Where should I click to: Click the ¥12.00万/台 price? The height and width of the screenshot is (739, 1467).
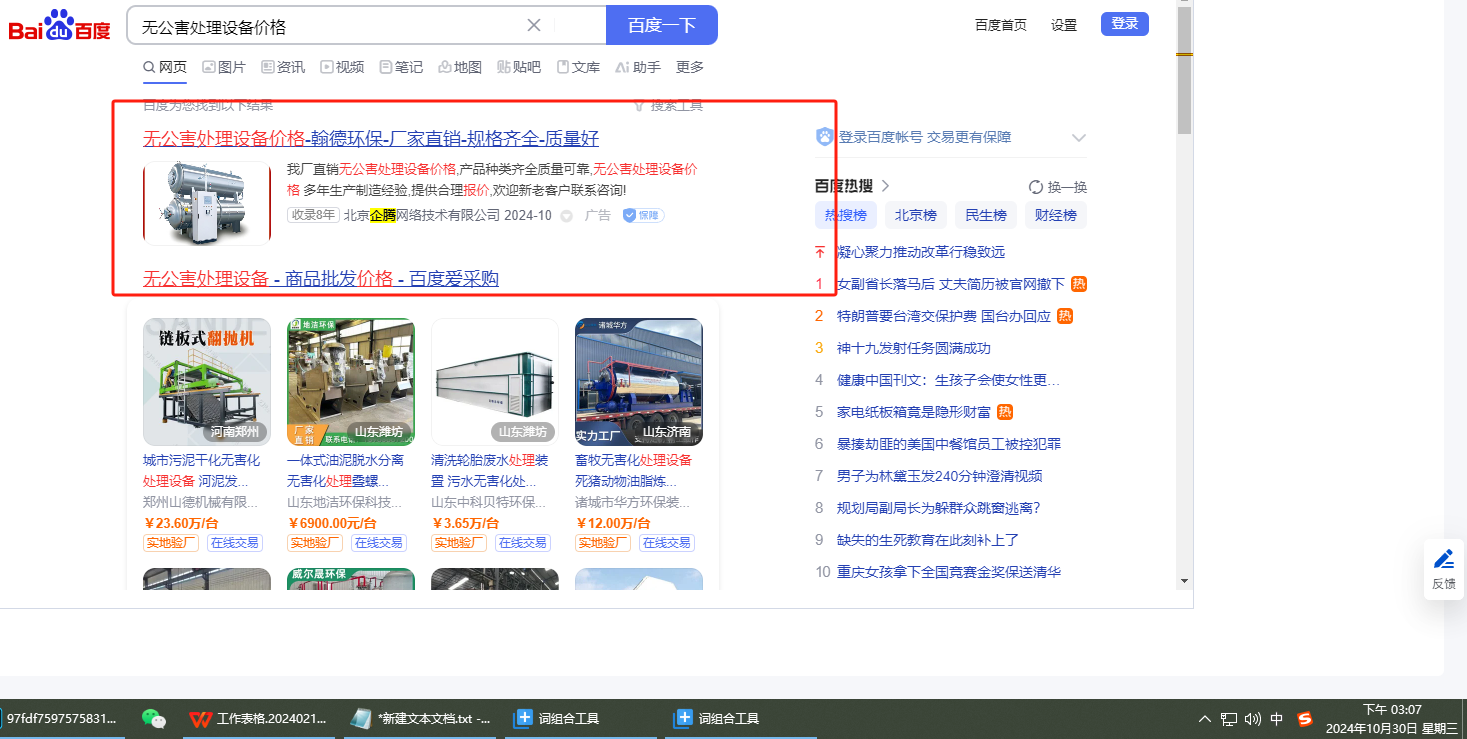613,523
